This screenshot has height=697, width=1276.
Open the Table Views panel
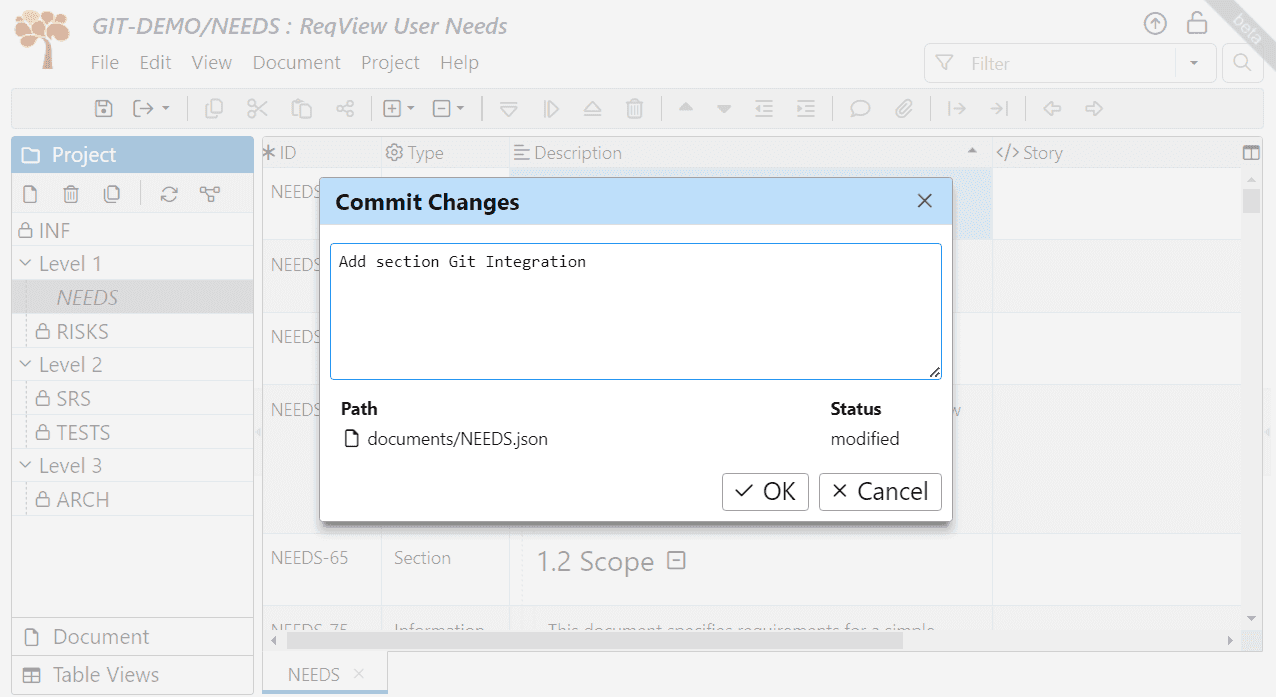[132, 675]
